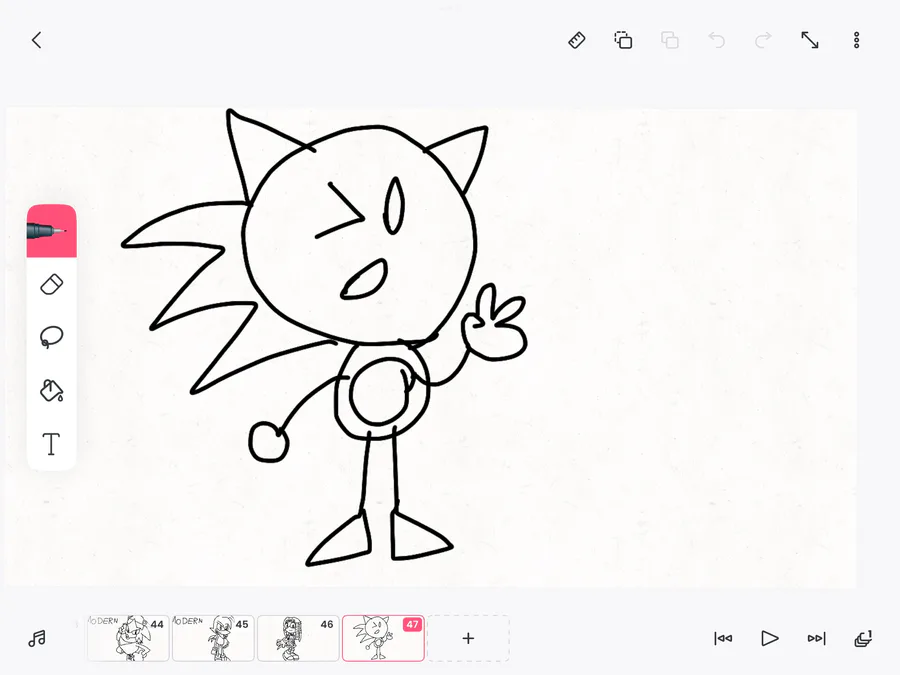The height and width of the screenshot is (675, 900).
Task: Play the animation
Action: pyautogui.click(x=770, y=638)
